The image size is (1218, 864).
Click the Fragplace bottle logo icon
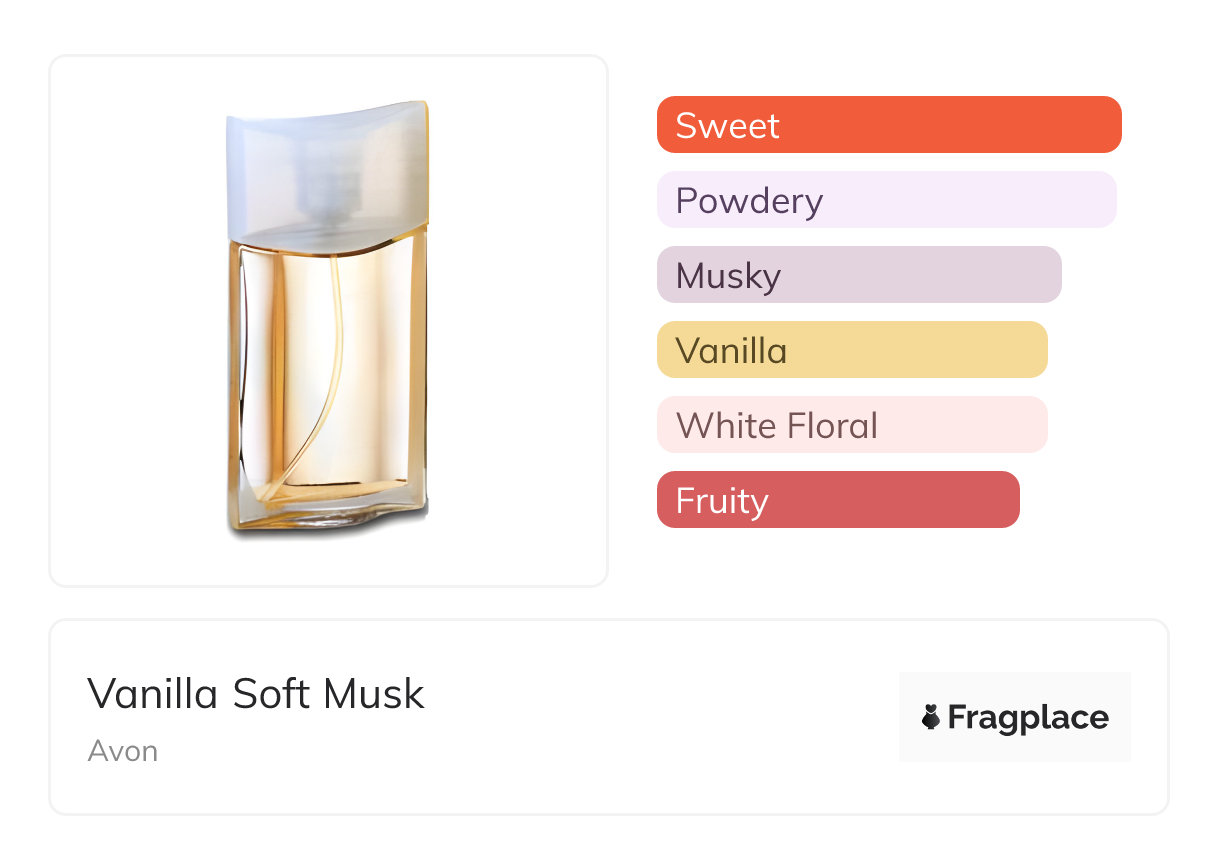coord(931,717)
